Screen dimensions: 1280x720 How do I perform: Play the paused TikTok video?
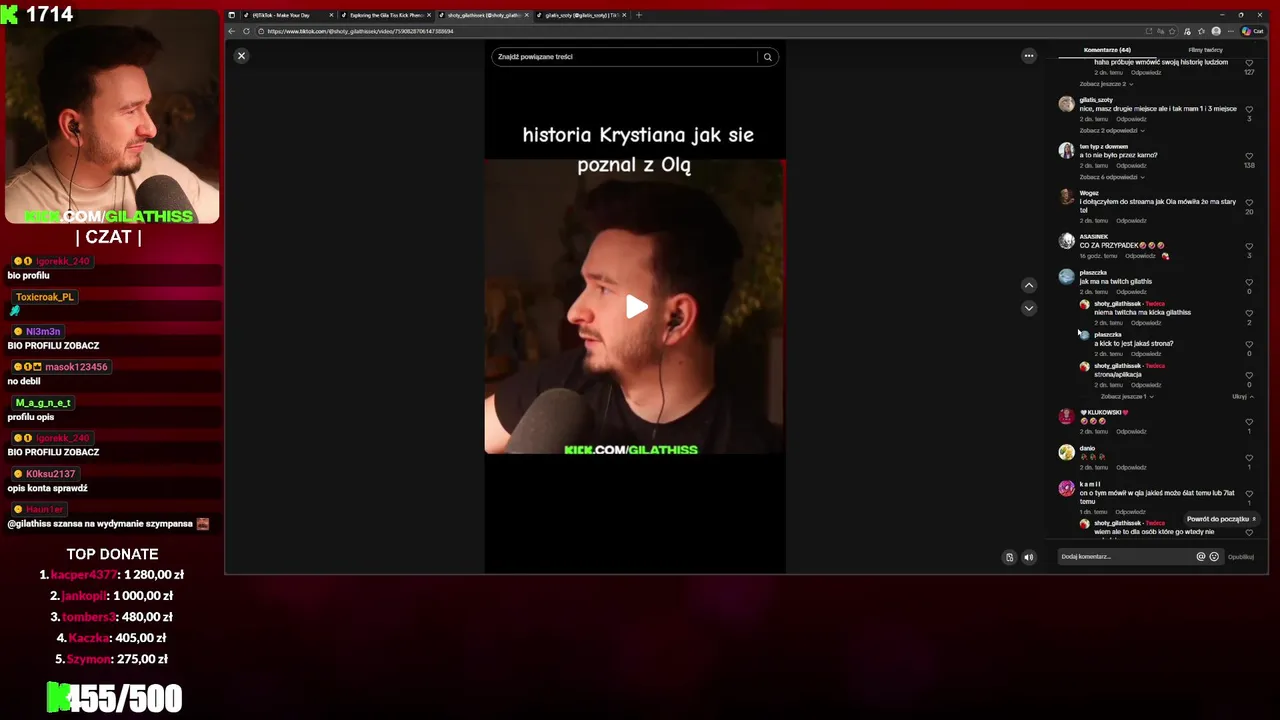(636, 307)
